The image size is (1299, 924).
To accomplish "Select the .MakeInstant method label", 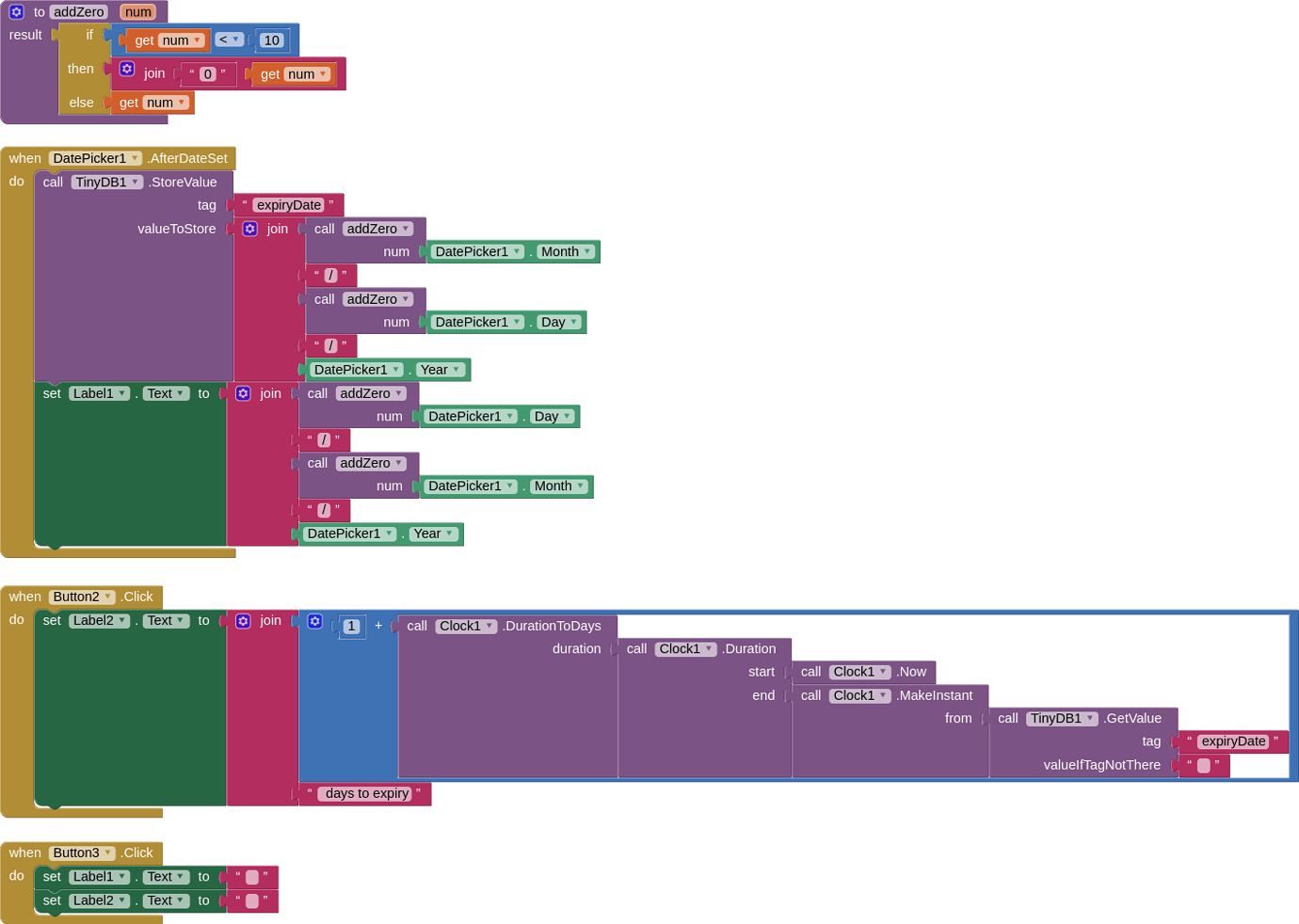I will tap(934, 695).
